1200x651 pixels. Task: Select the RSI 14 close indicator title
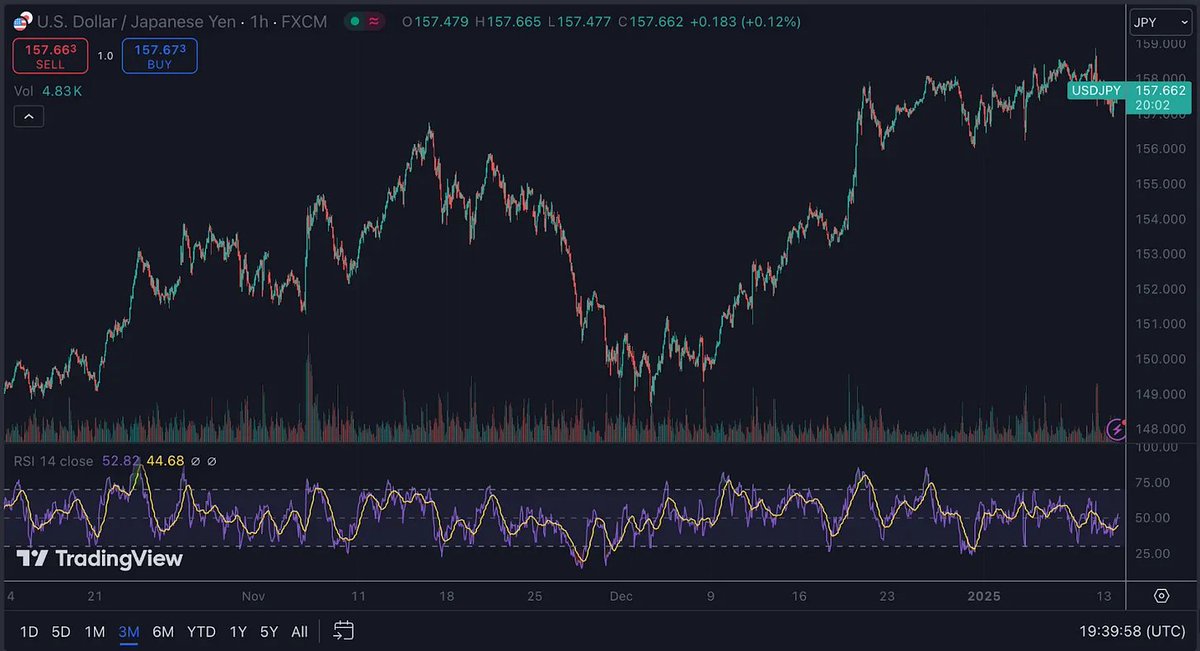point(53,461)
